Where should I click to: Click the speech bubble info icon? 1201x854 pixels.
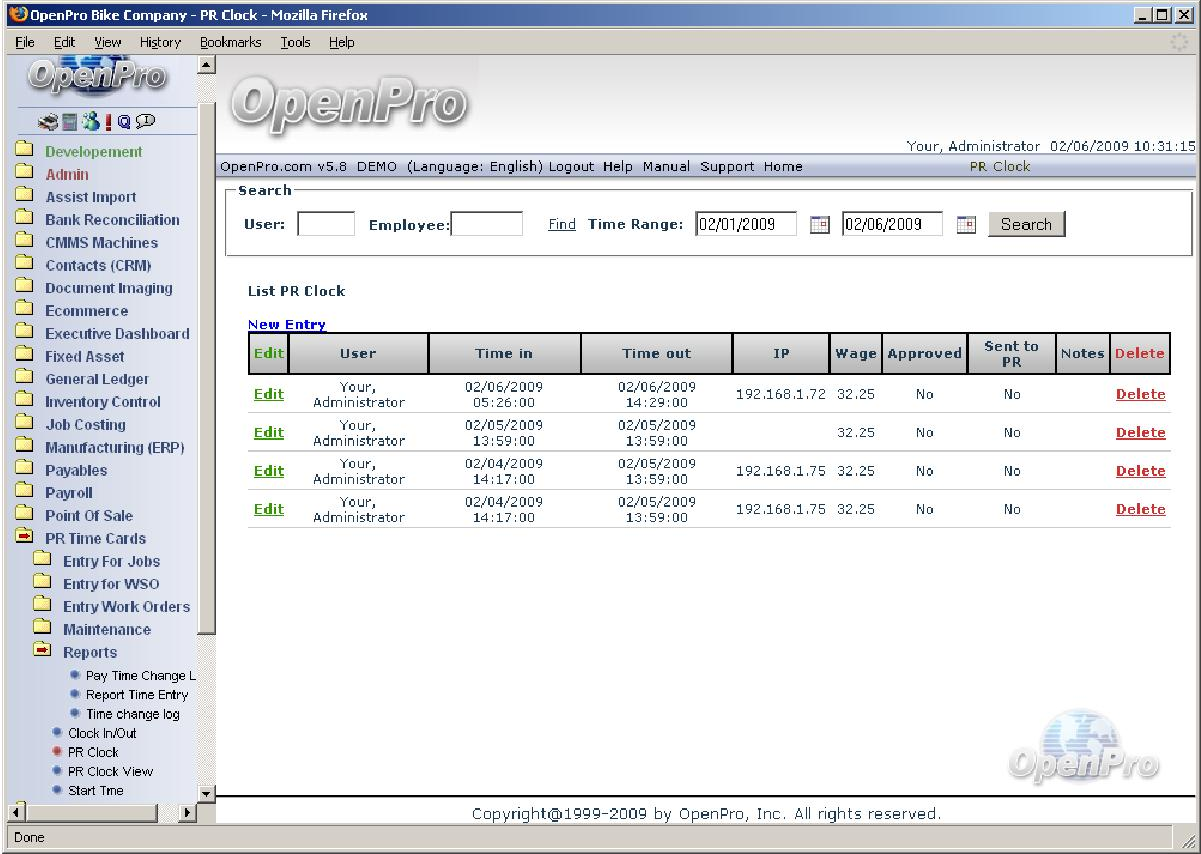[x=145, y=122]
